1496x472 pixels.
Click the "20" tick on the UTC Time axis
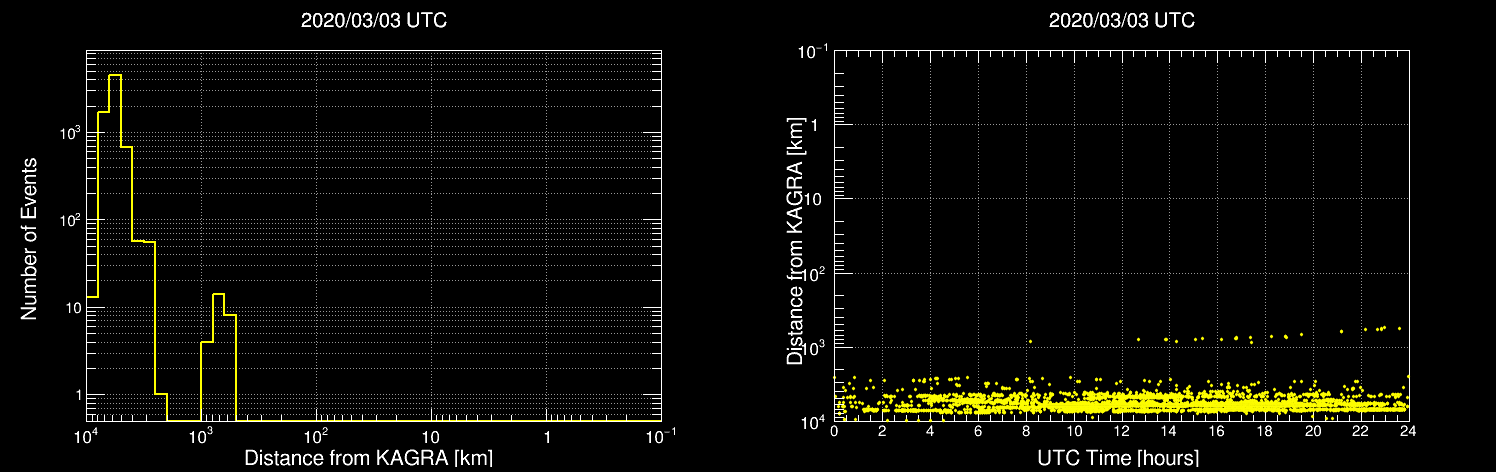tap(1313, 431)
